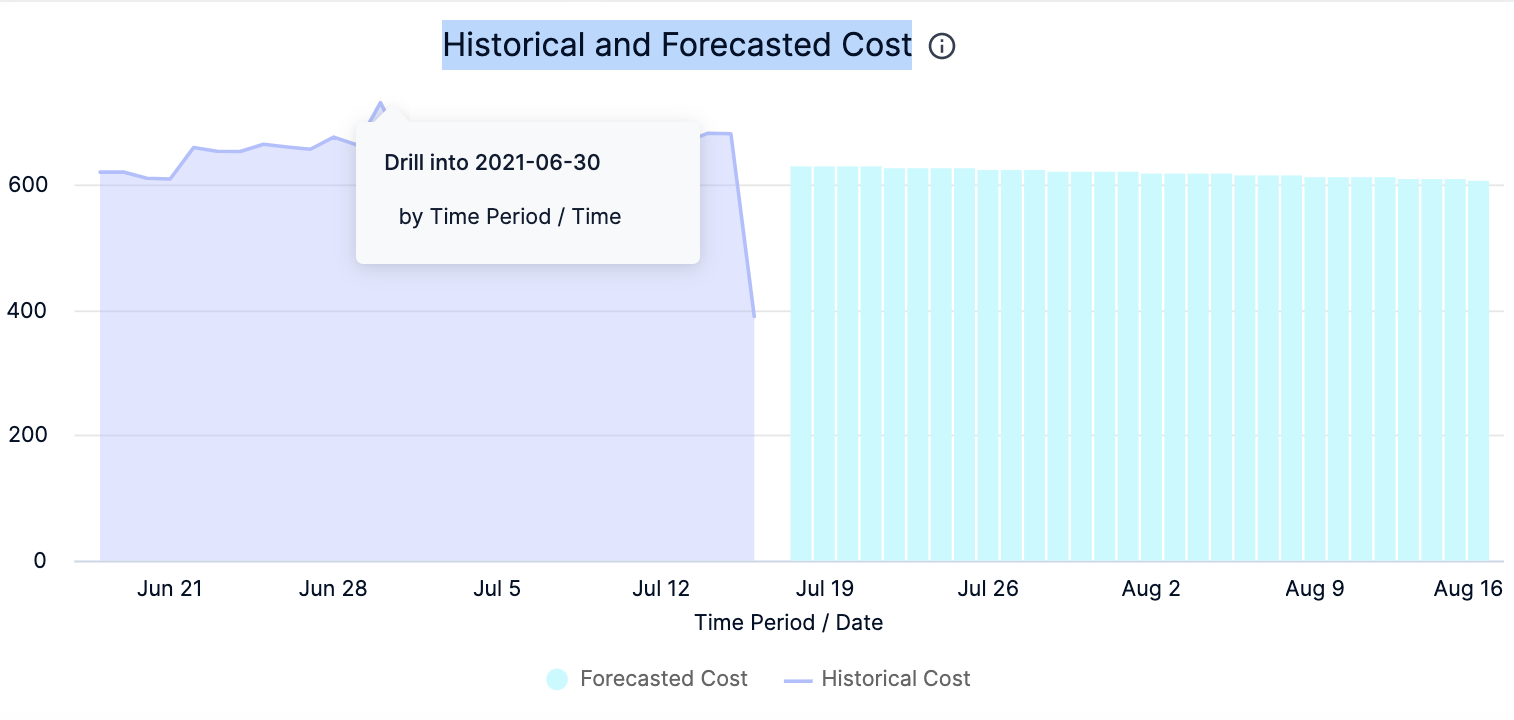Image resolution: width=1514 pixels, height=720 pixels.
Task: Click the historical cost line's peak point
Action: point(380,103)
